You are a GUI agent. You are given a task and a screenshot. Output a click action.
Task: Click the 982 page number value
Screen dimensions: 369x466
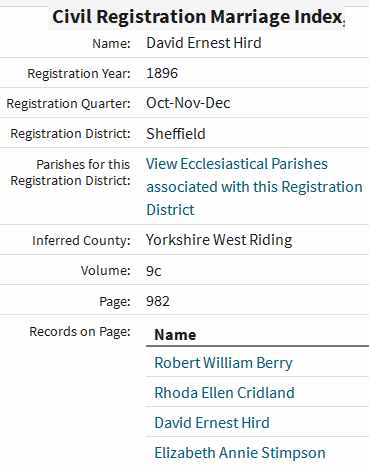[158, 301]
